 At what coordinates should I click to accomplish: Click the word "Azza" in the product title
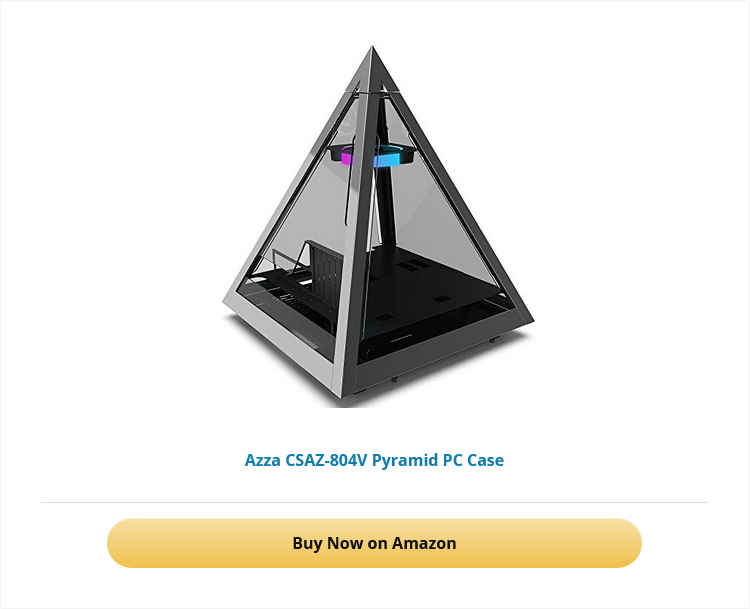click(263, 460)
